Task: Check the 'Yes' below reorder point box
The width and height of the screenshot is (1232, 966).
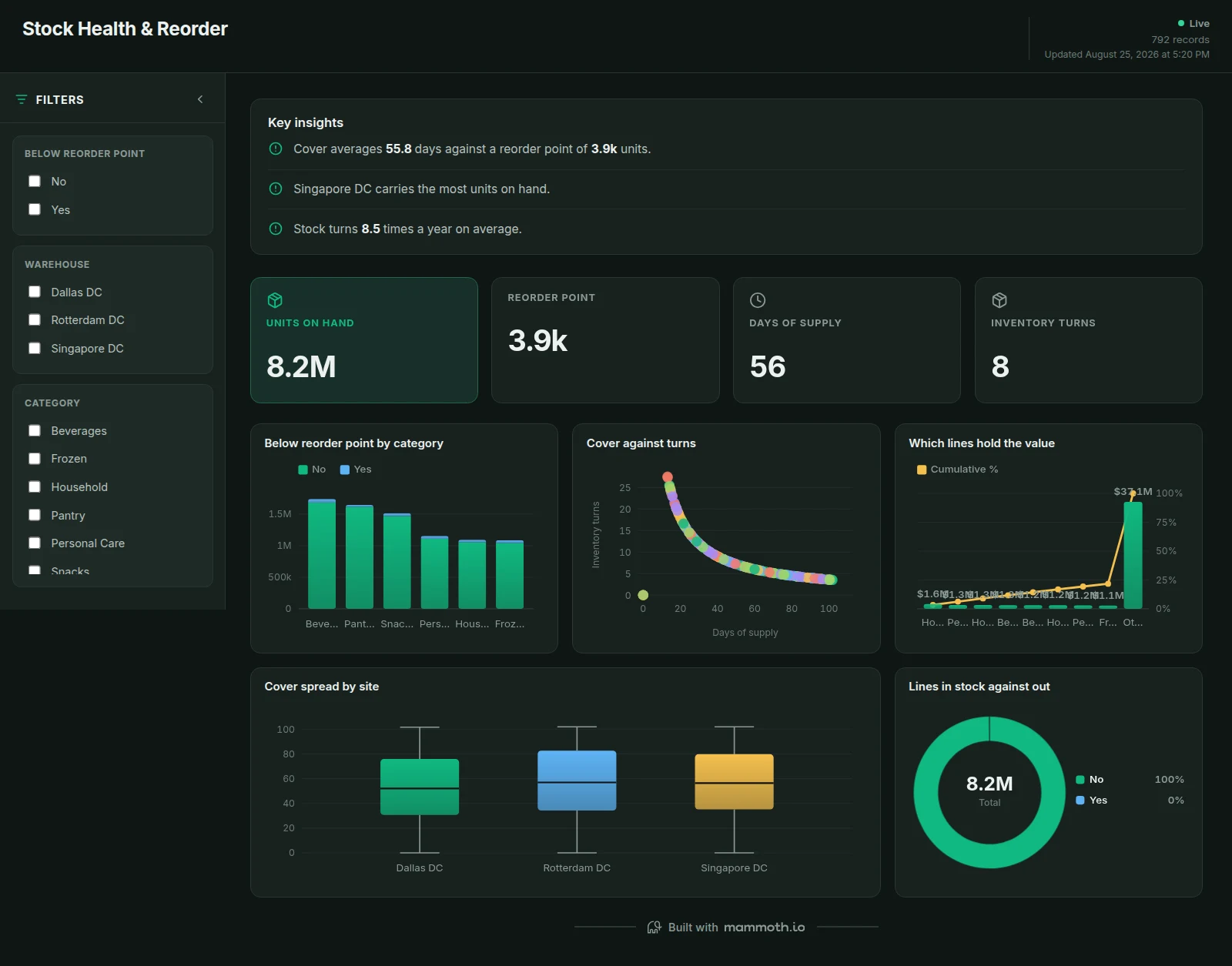Action: [x=35, y=209]
